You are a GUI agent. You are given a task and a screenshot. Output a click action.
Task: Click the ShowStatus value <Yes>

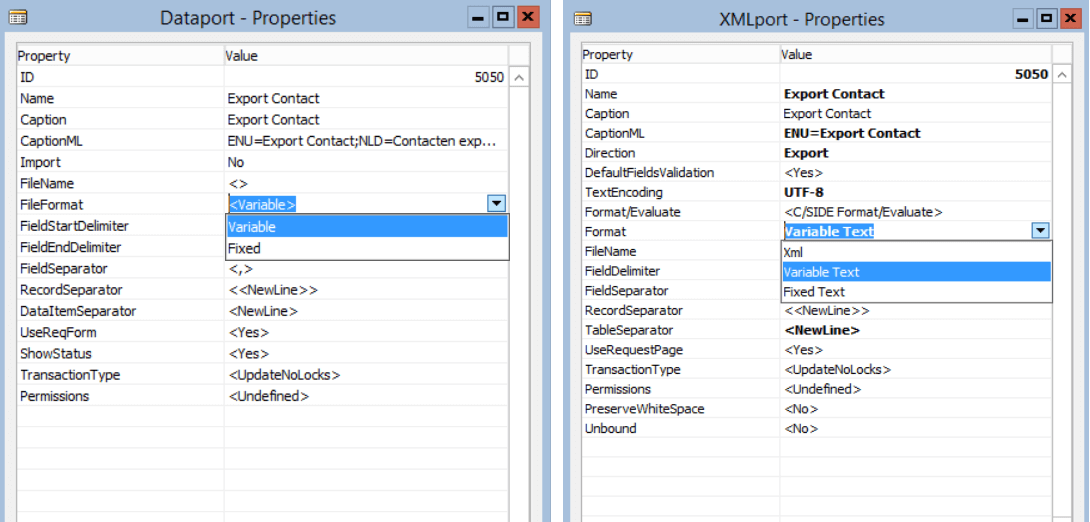pos(249,354)
